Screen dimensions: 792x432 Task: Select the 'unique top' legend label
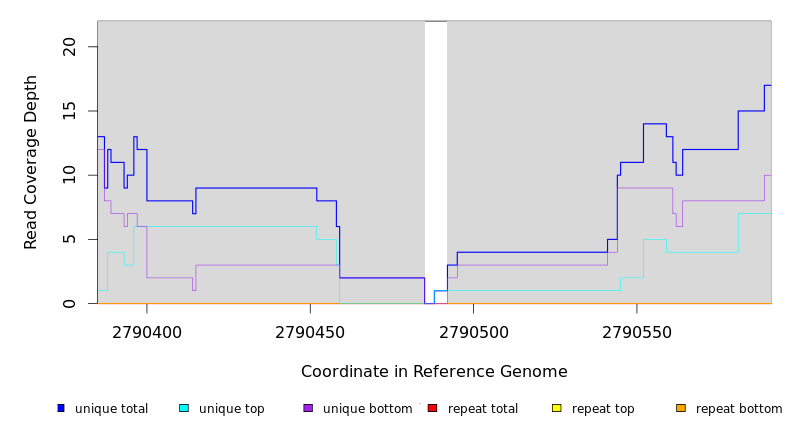point(231,409)
